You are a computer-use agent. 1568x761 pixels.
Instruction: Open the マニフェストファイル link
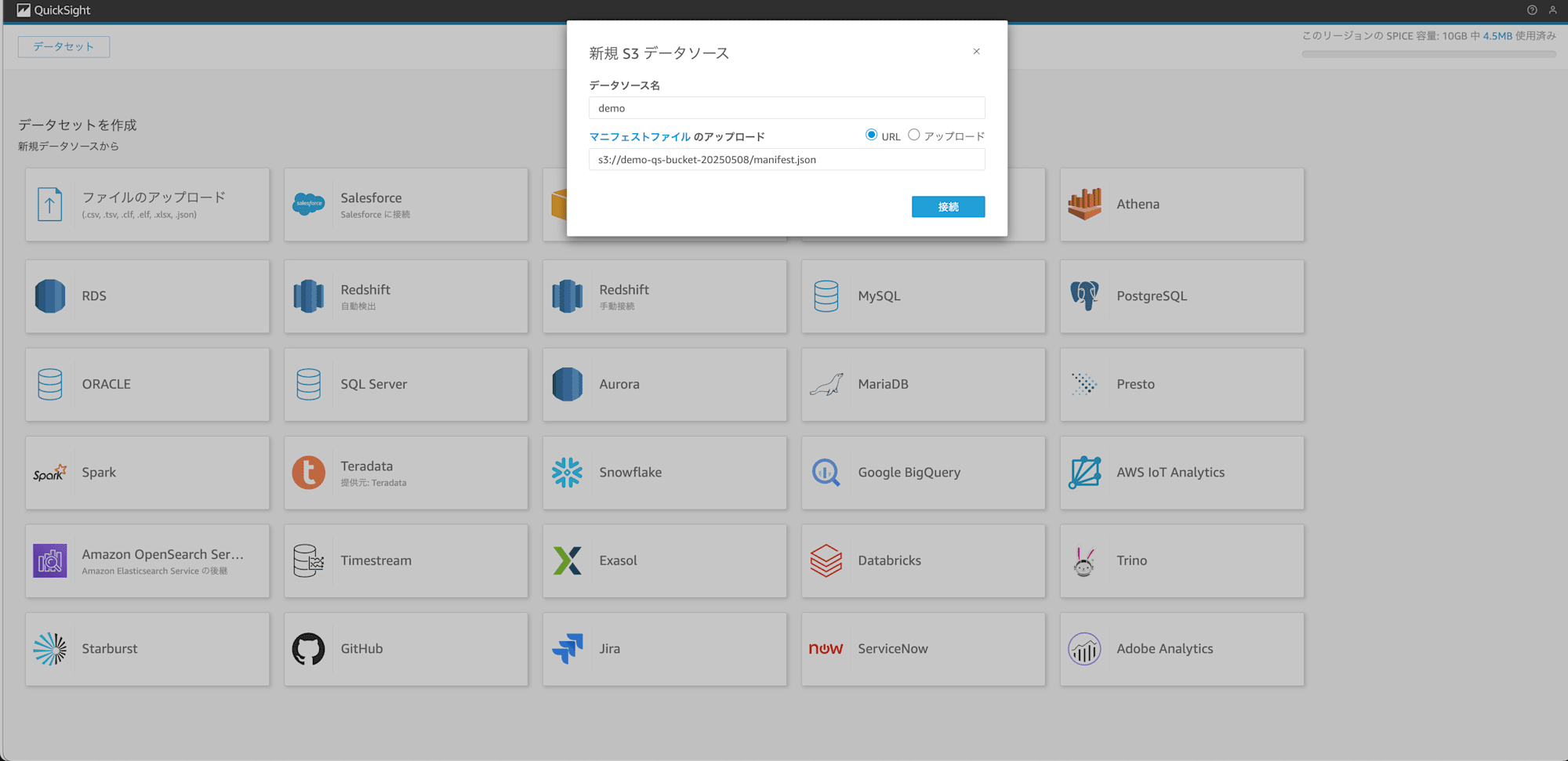pos(640,136)
